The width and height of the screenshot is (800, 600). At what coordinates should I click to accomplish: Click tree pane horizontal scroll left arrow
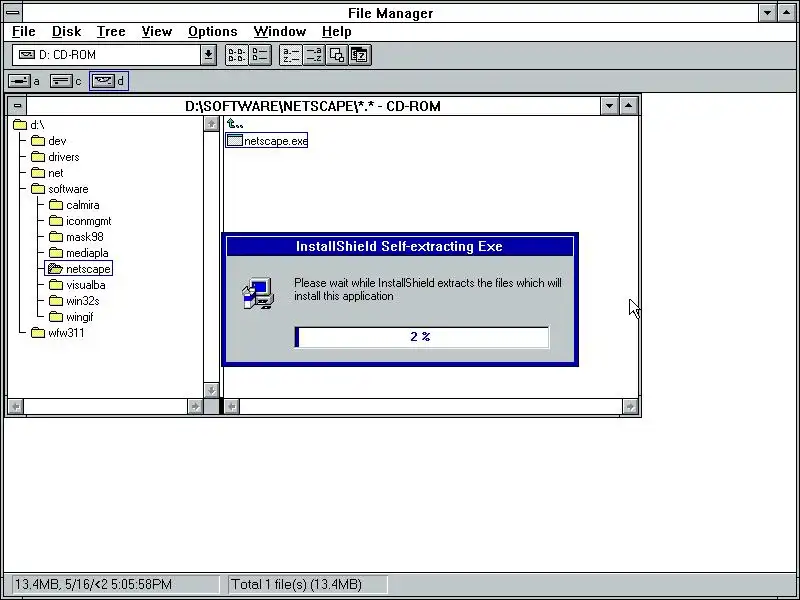click(x=16, y=407)
